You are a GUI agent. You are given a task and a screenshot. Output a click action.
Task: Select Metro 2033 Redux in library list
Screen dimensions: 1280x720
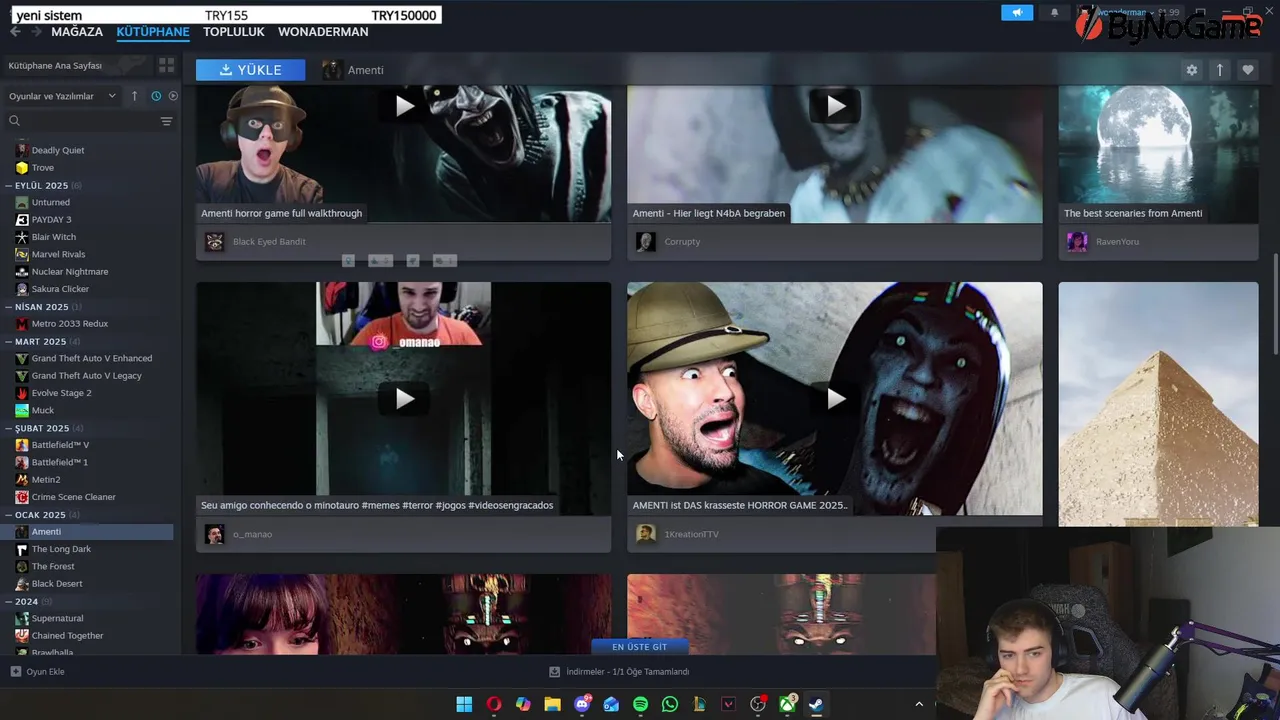69,324
